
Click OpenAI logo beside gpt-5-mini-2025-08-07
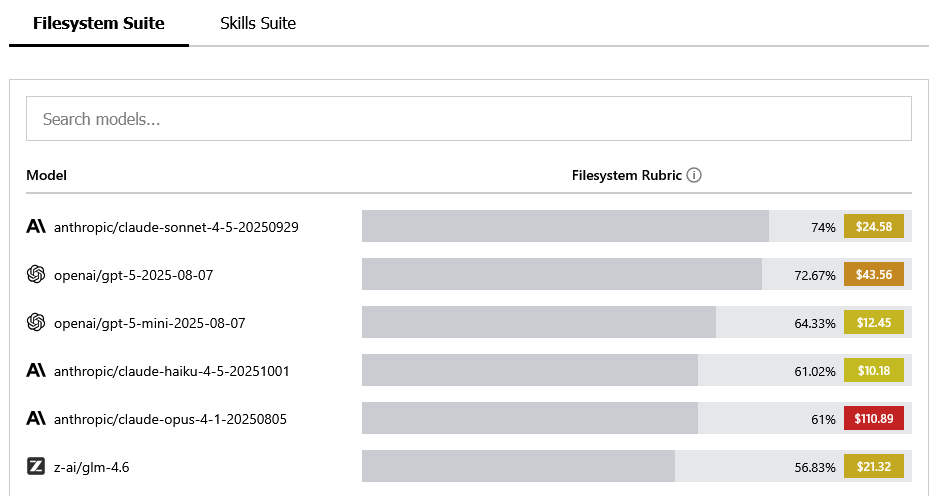click(x=36, y=322)
